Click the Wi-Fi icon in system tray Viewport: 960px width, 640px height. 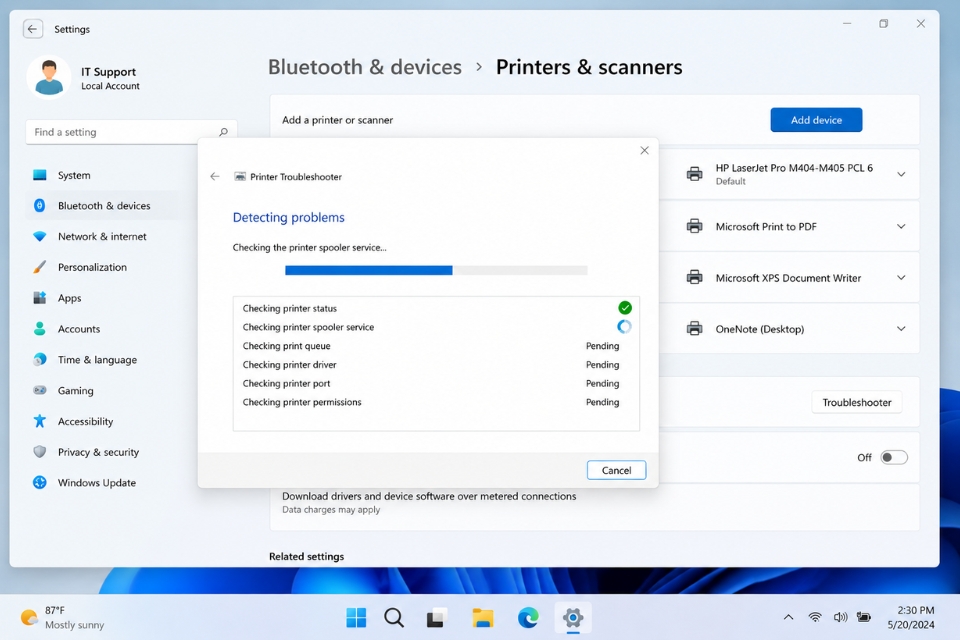coord(815,617)
